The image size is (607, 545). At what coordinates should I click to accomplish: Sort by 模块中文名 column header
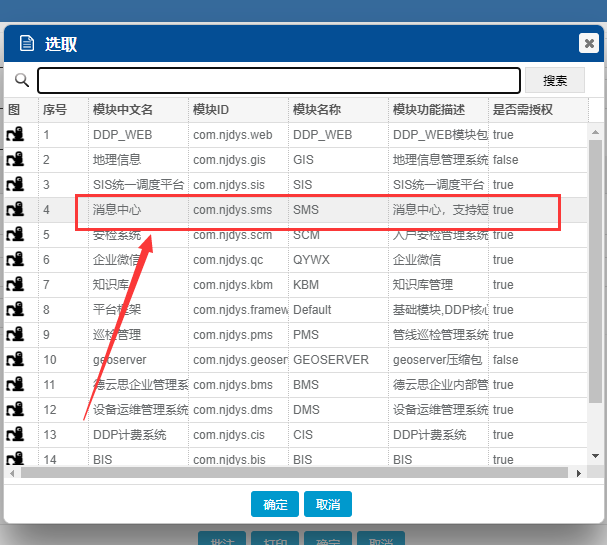click(137, 109)
